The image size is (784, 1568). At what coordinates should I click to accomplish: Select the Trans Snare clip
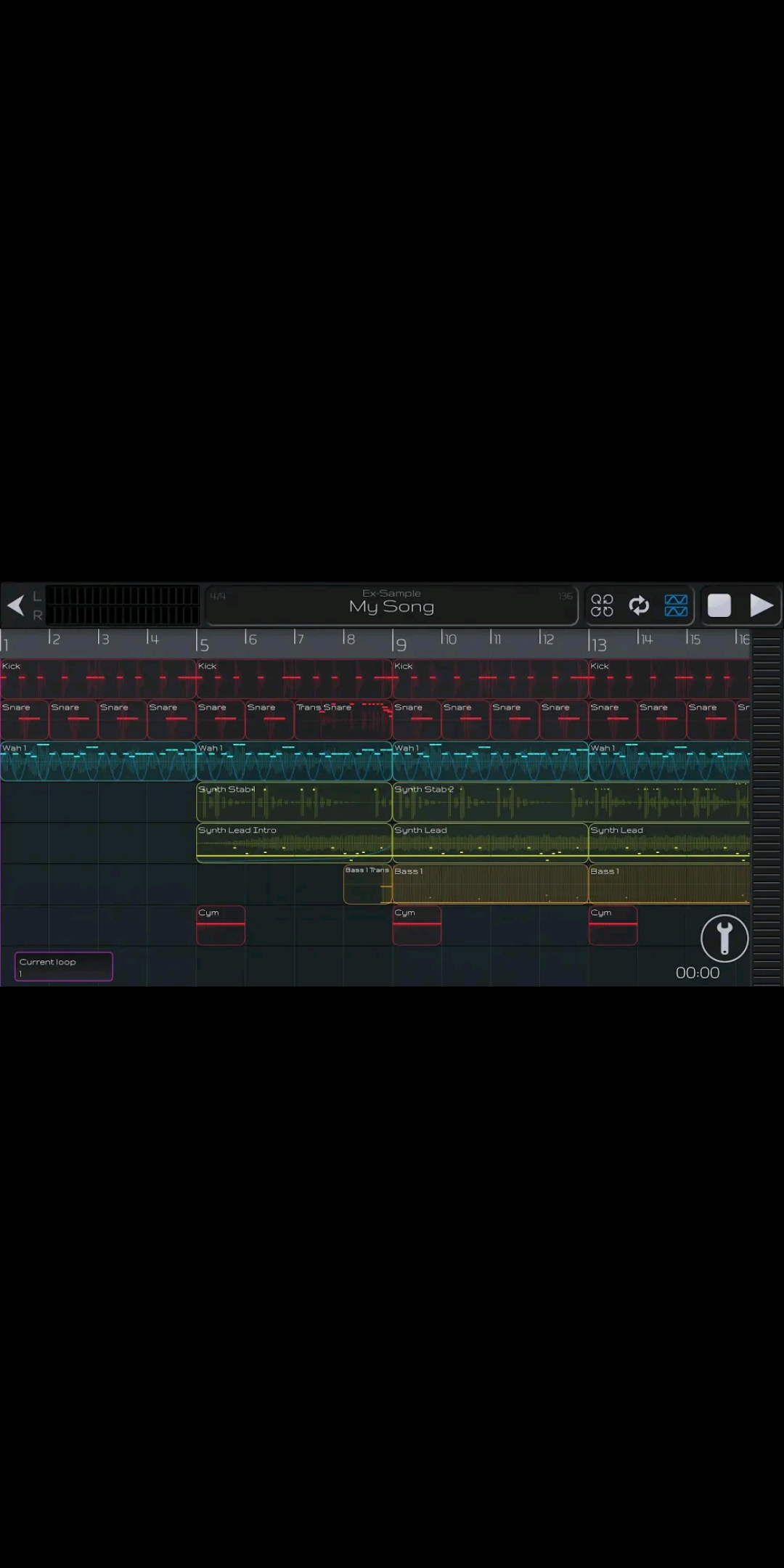point(343,720)
